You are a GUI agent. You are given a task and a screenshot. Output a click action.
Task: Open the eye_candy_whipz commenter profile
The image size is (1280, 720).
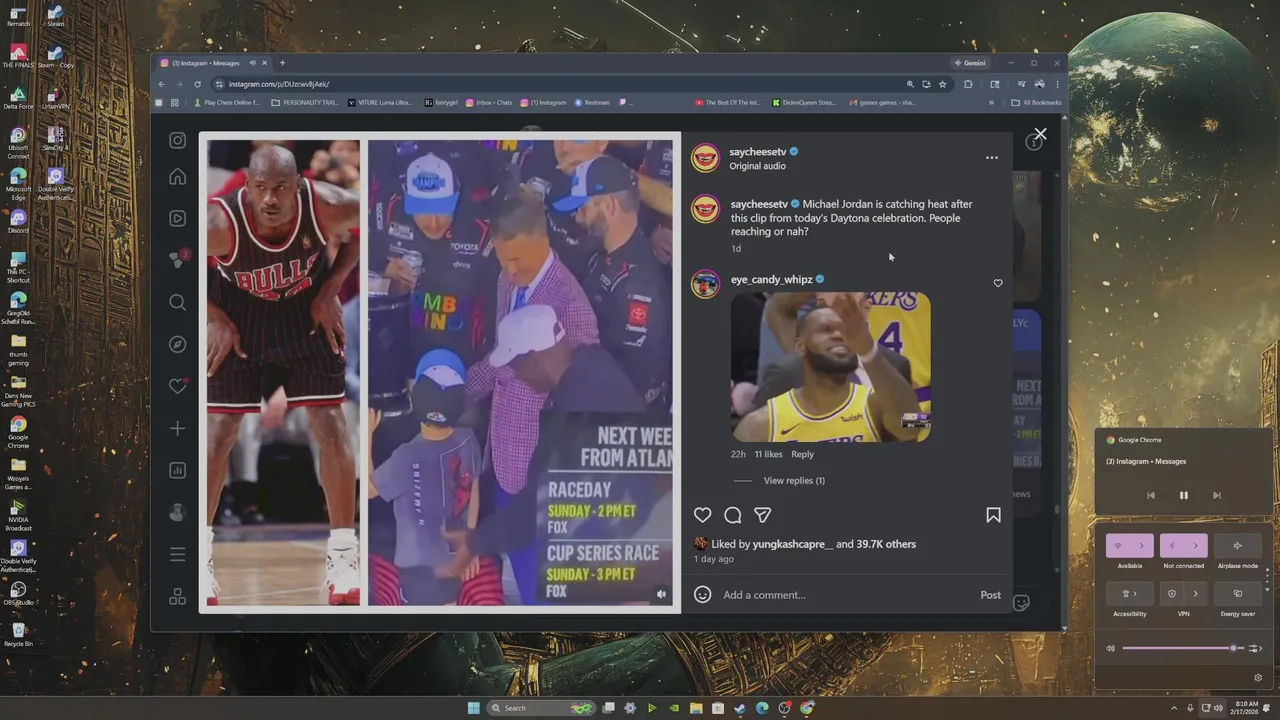click(x=771, y=279)
